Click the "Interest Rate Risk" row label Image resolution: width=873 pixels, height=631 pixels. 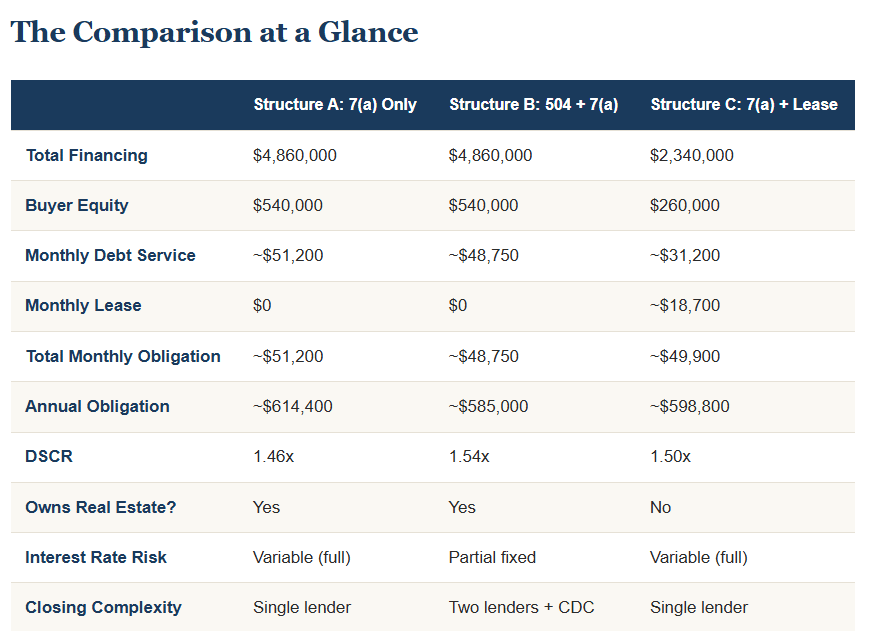tap(96, 557)
